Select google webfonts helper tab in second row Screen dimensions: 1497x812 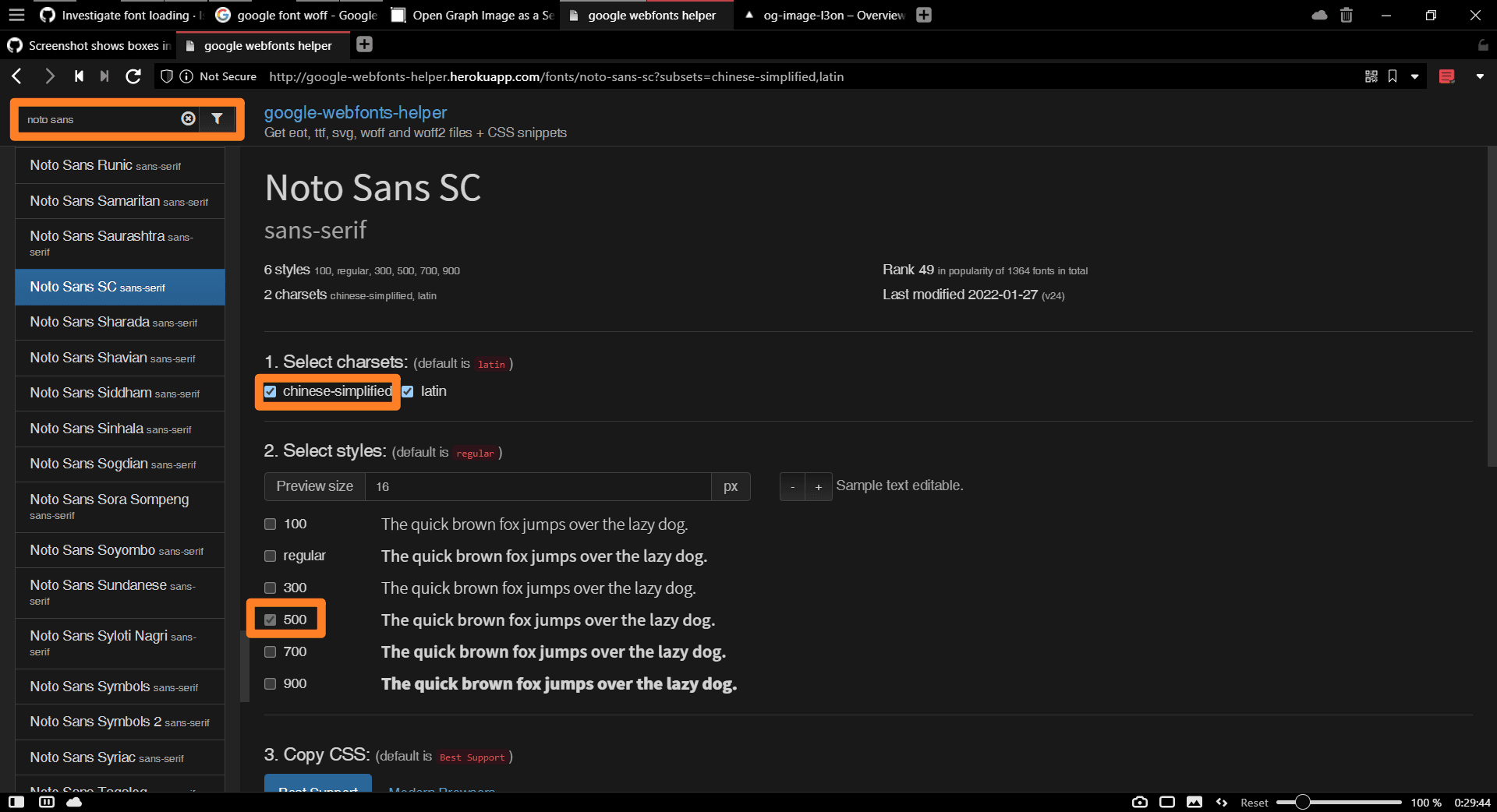pyautogui.click(x=264, y=45)
